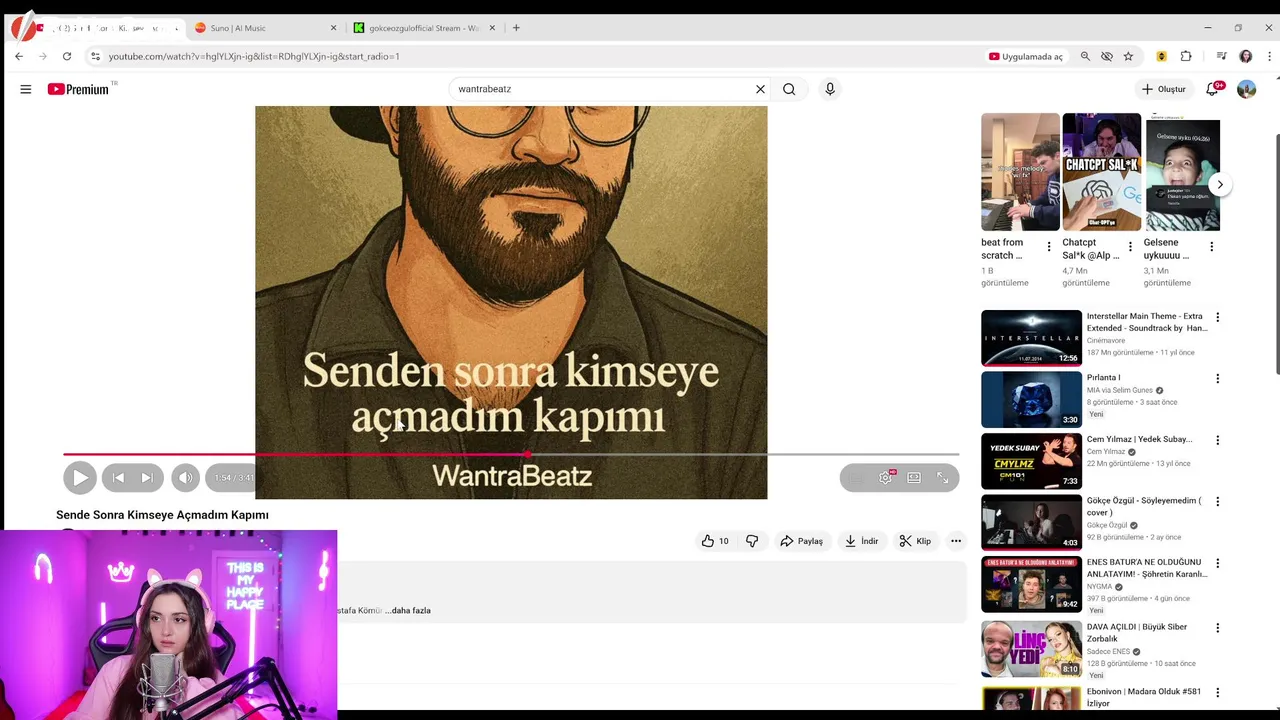Create a clip with Klip
Image resolution: width=1280 pixels, height=720 pixels.
pos(915,541)
